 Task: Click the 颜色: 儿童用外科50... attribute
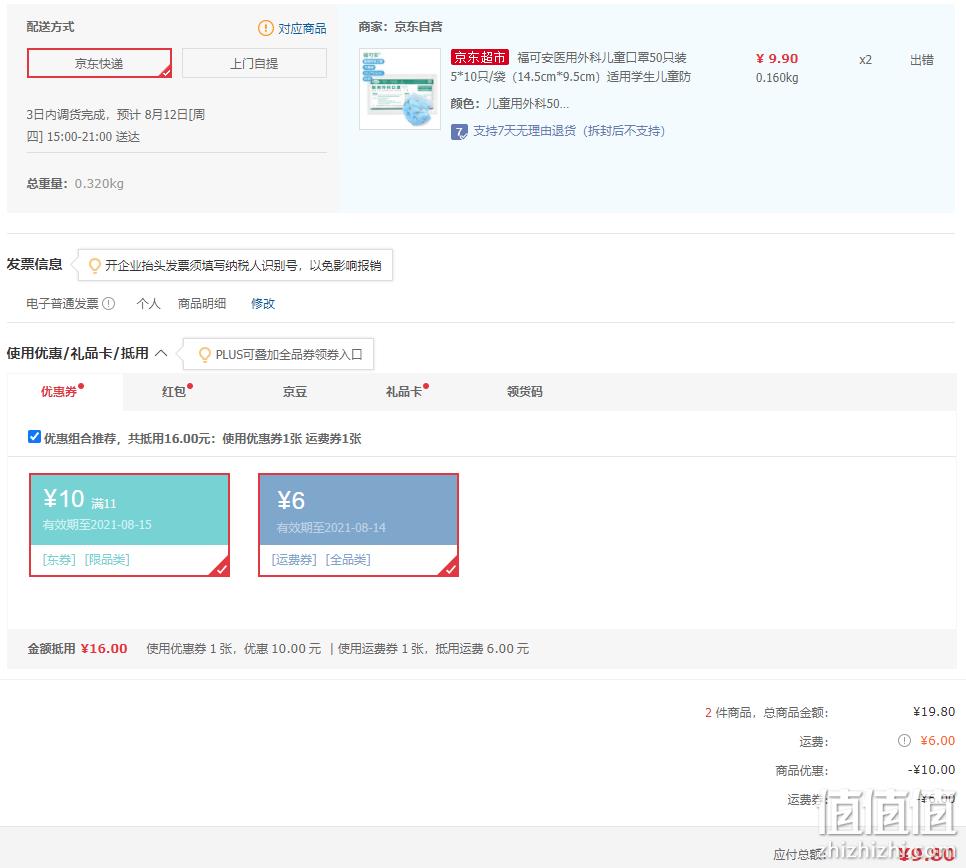pos(509,103)
